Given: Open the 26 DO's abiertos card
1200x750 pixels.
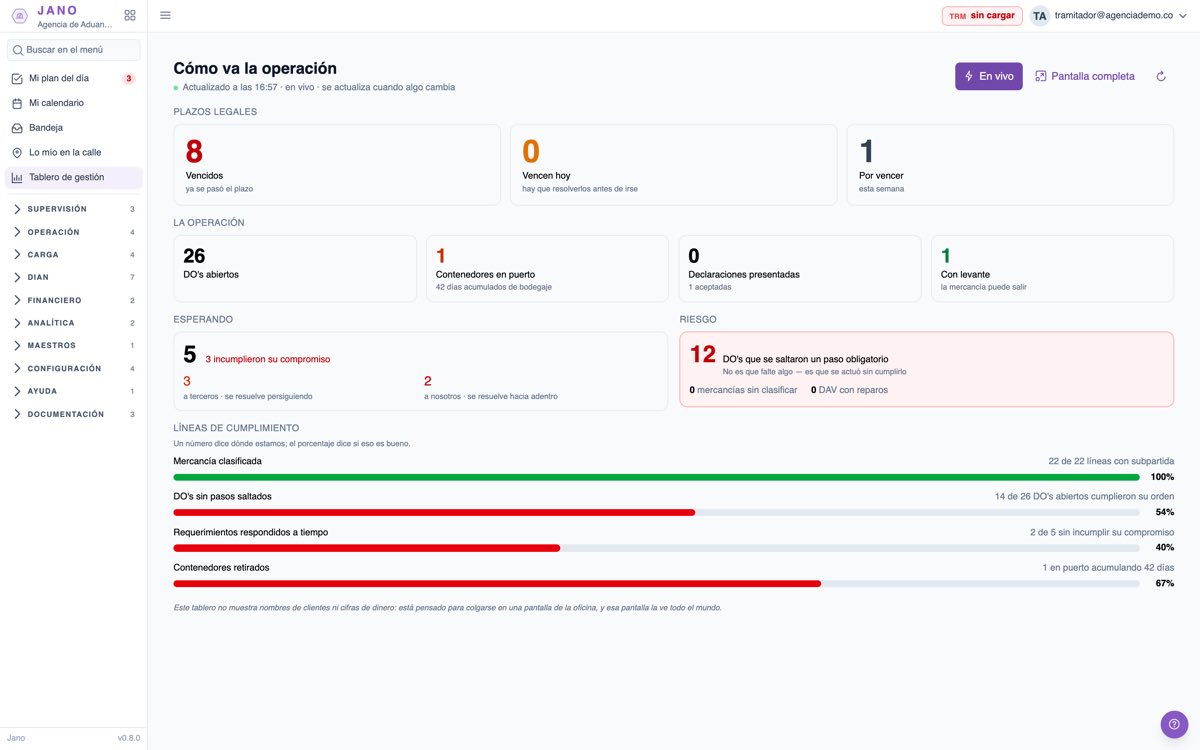Looking at the screenshot, I should [x=295, y=268].
